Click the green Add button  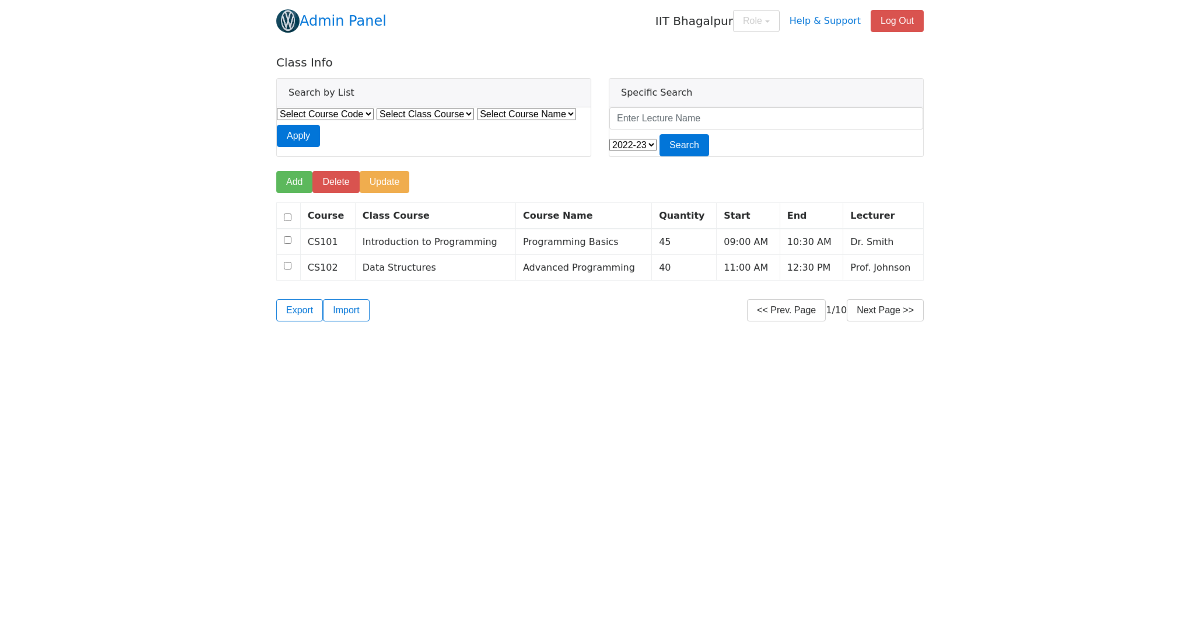click(293, 181)
